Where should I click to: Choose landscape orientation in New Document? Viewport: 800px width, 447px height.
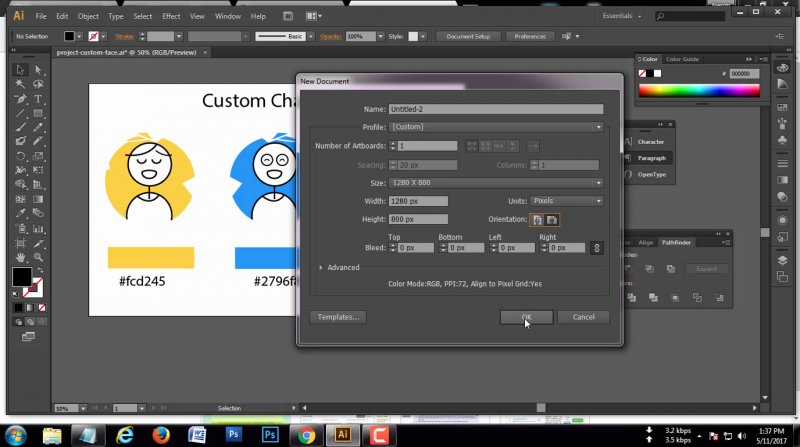point(551,219)
